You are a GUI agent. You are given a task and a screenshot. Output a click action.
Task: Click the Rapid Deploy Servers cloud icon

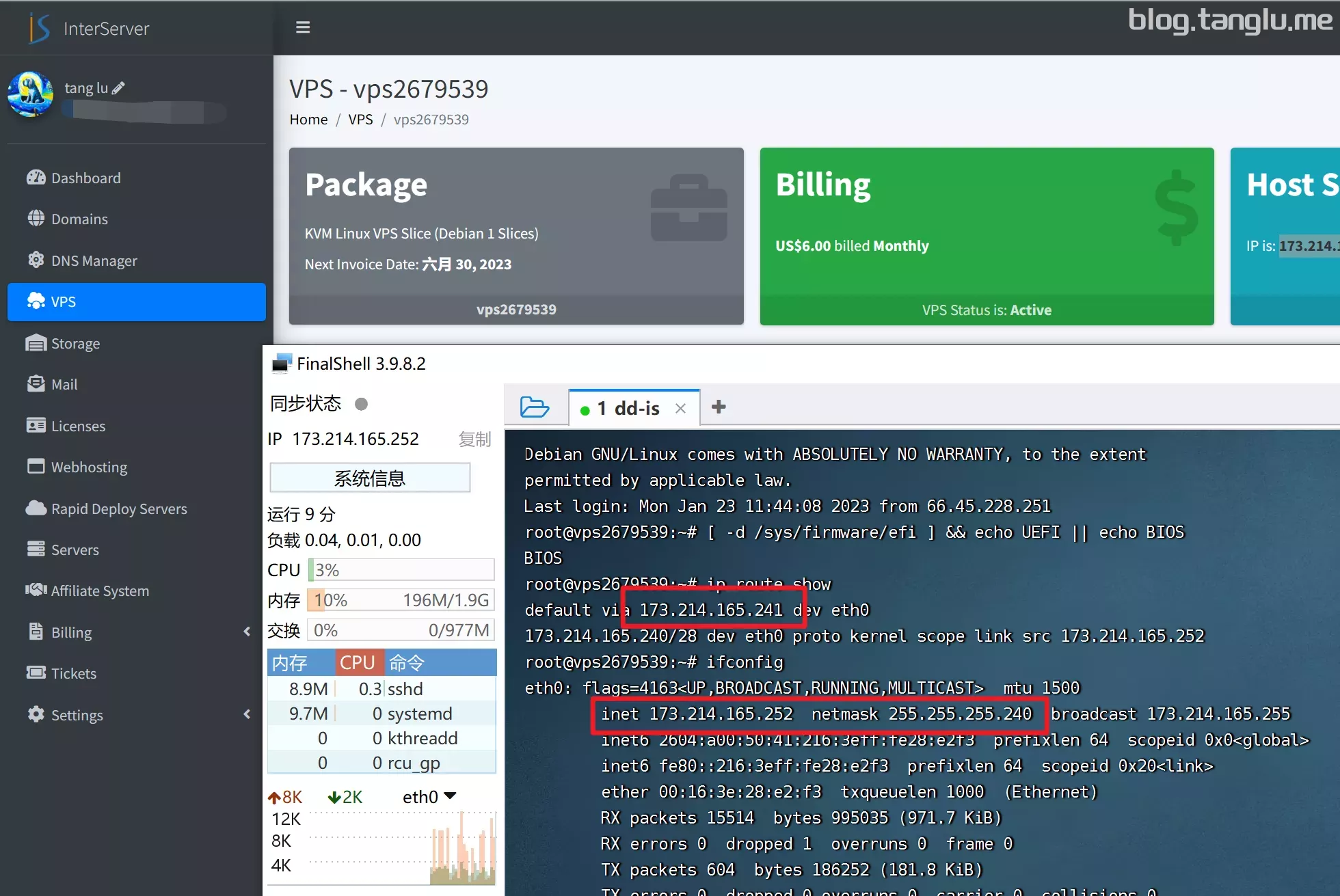pyautogui.click(x=36, y=508)
